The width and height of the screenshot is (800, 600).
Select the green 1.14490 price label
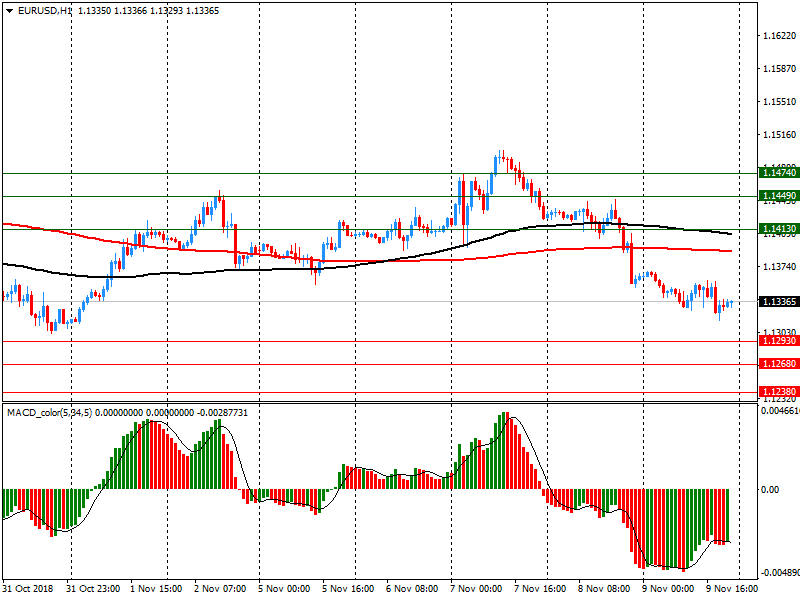tap(777, 196)
